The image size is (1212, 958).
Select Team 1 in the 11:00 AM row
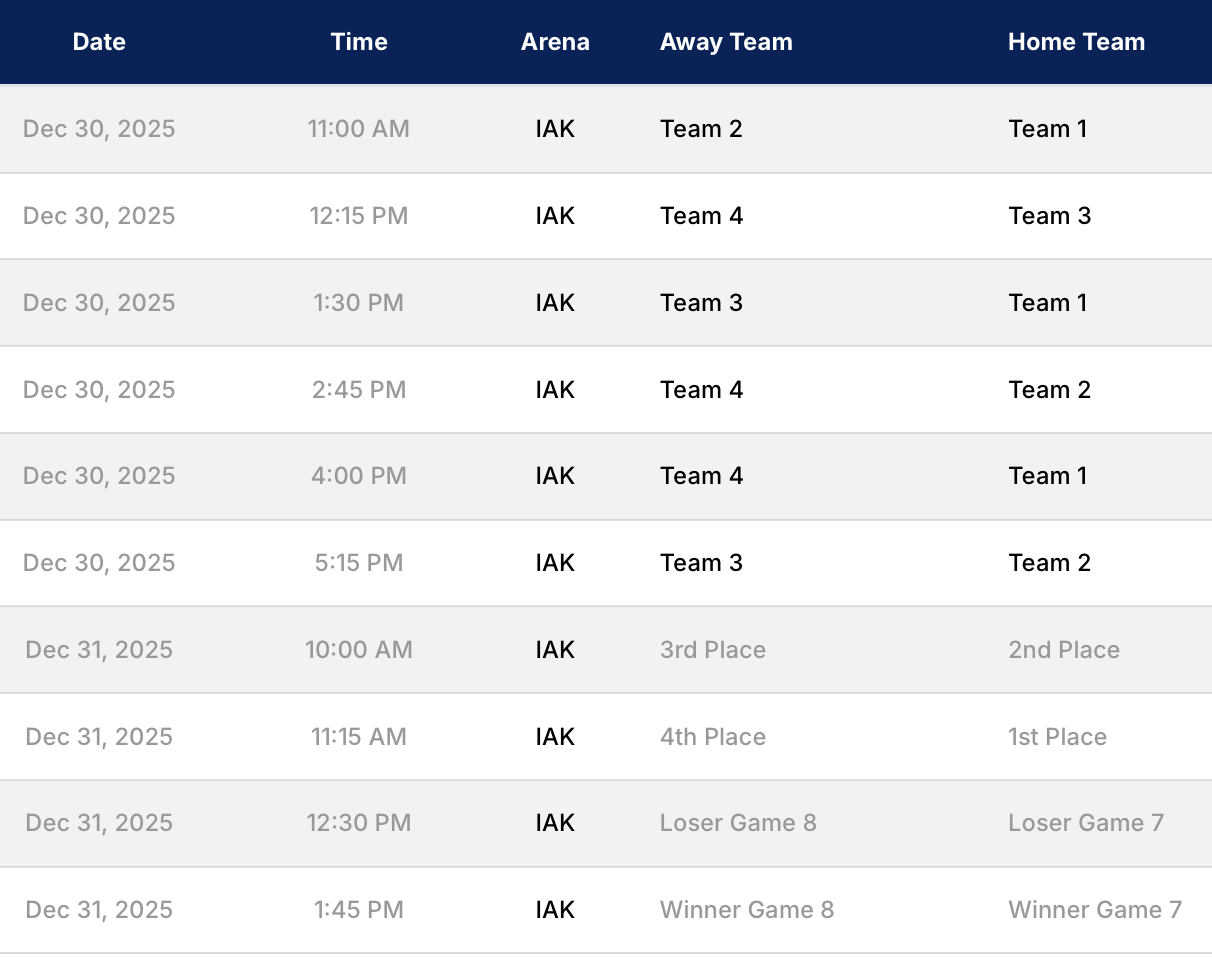(x=1047, y=129)
